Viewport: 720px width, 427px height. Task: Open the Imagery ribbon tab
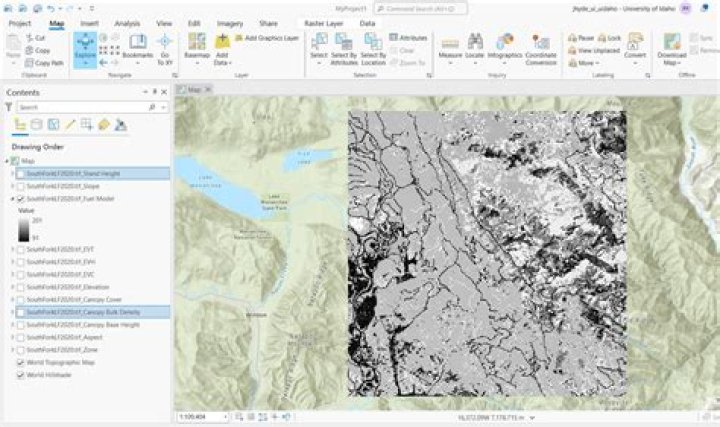pos(229,22)
